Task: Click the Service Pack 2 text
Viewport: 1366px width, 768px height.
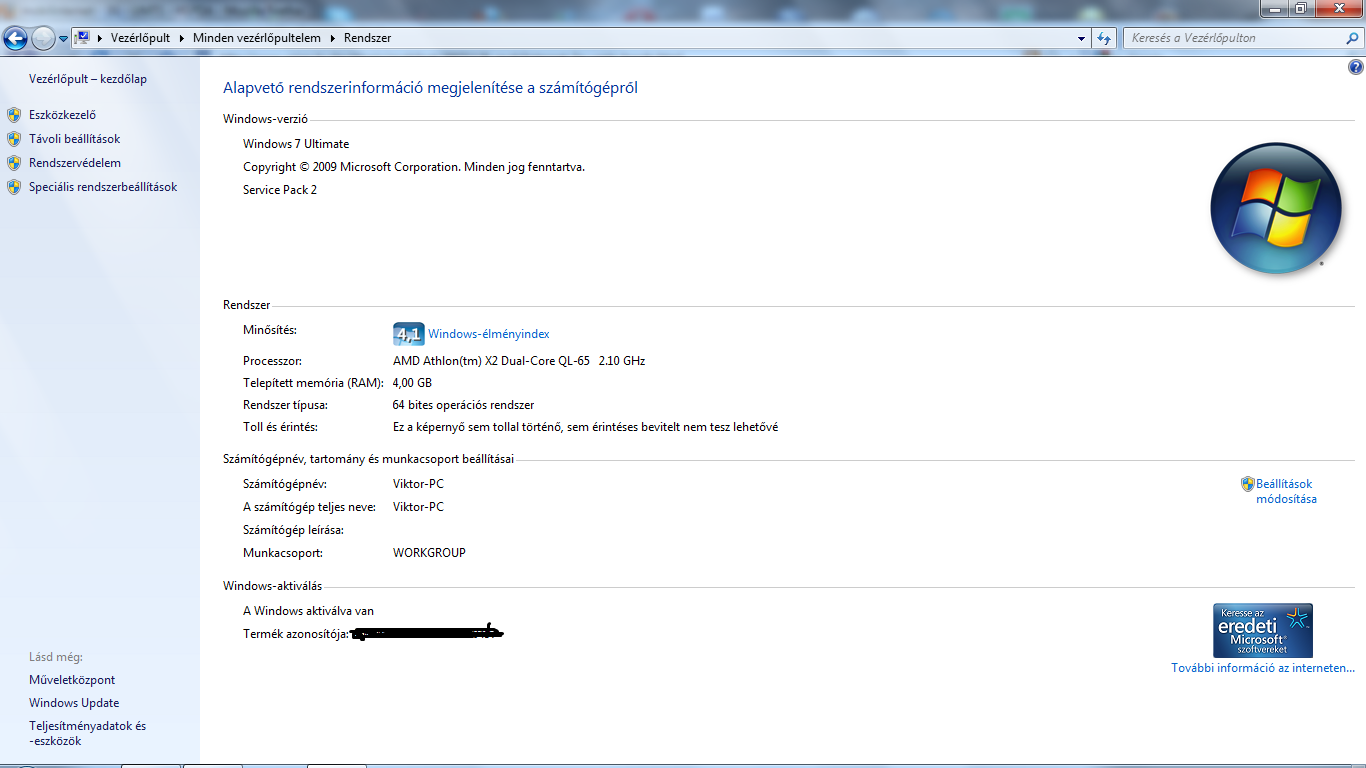Action: 280,190
